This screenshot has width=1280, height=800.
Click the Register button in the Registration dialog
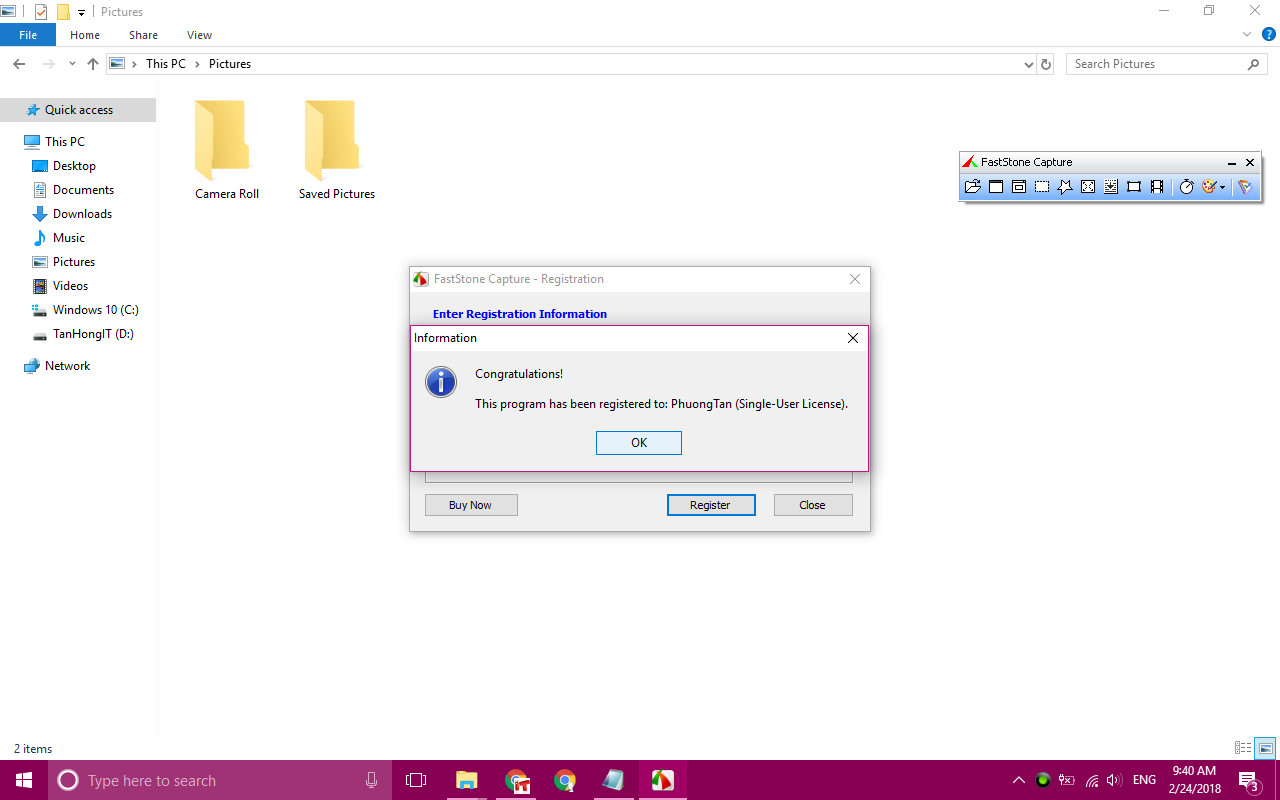pyautogui.click(x=710, y=505)
